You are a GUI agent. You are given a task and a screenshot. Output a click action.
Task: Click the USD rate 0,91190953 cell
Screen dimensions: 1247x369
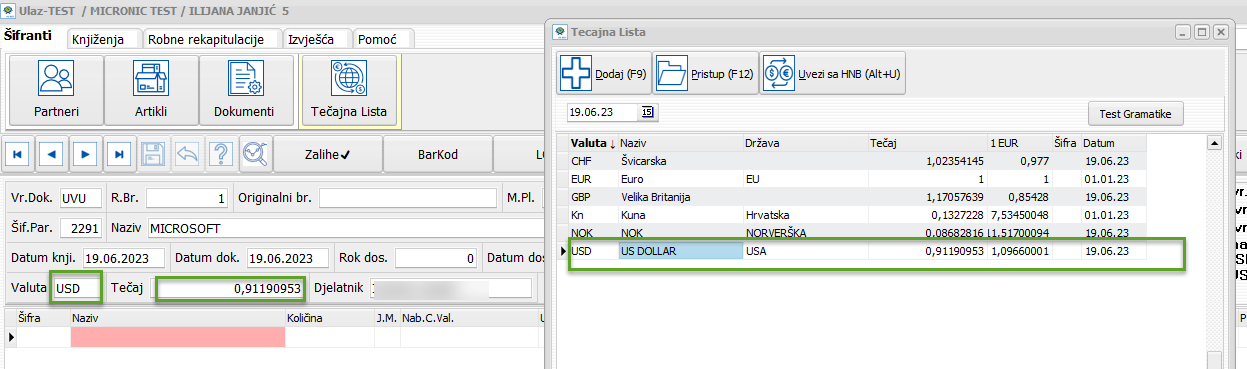928,251
